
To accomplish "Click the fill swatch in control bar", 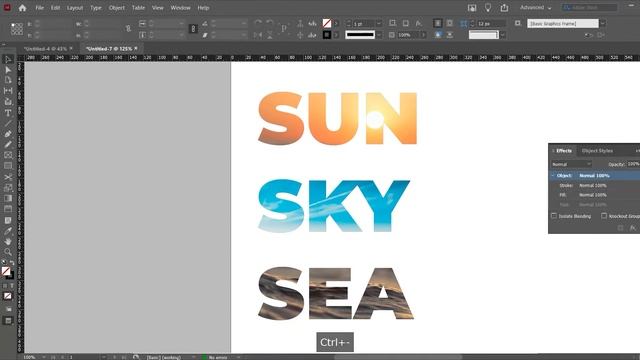I will point(327,24).
